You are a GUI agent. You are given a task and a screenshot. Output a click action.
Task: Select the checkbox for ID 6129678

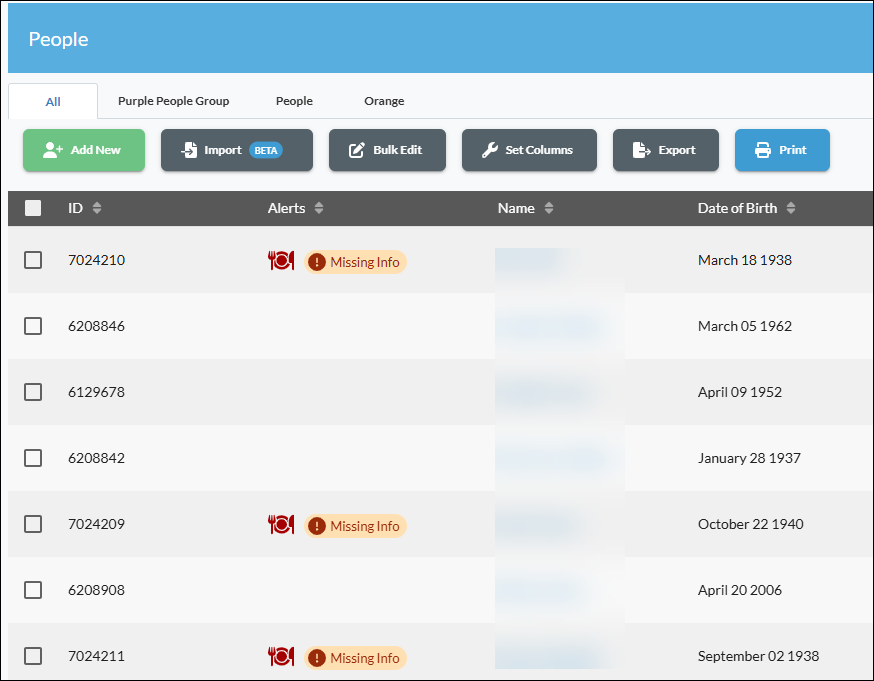point(33,392)
